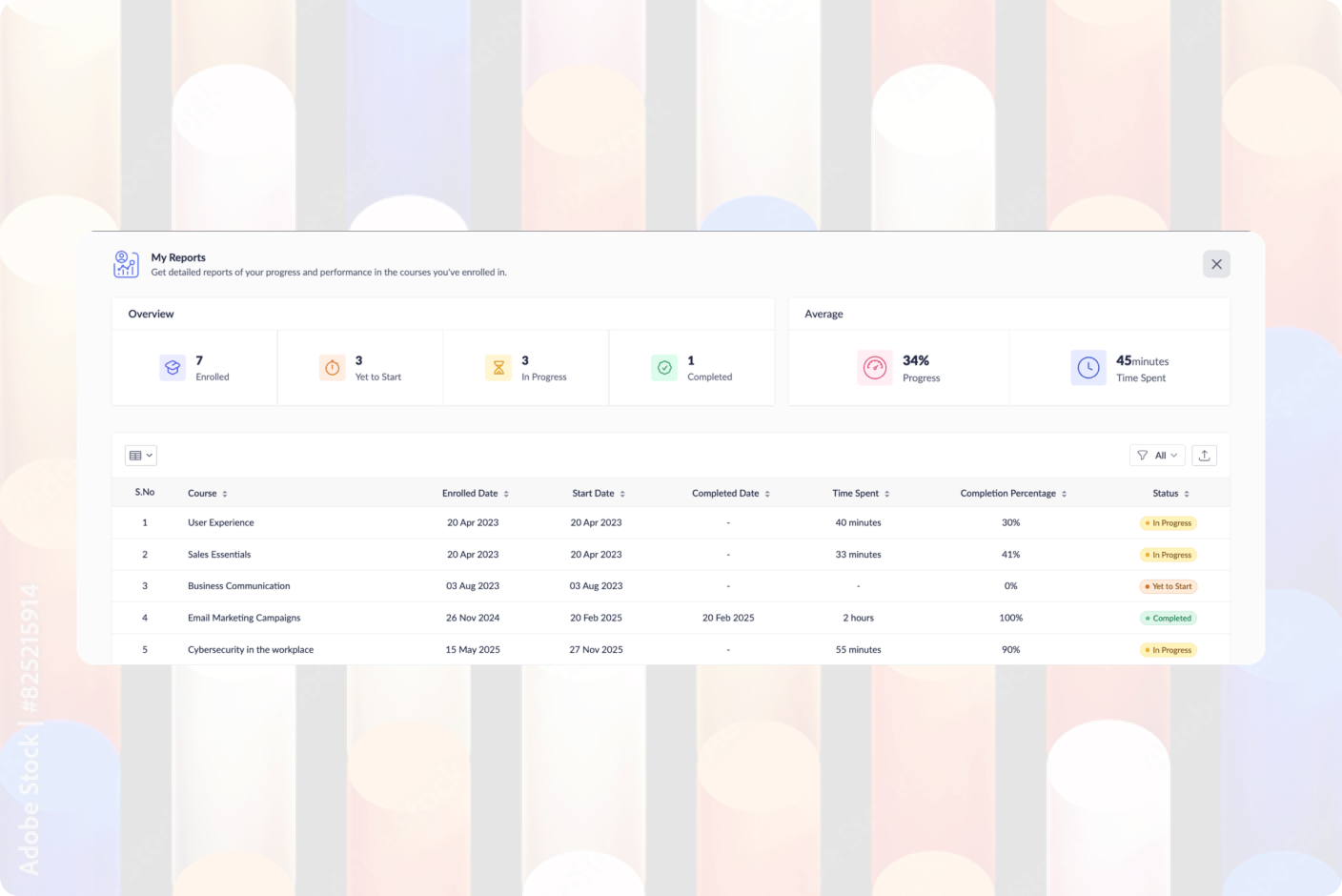Select the Average section header

point(823,313)
